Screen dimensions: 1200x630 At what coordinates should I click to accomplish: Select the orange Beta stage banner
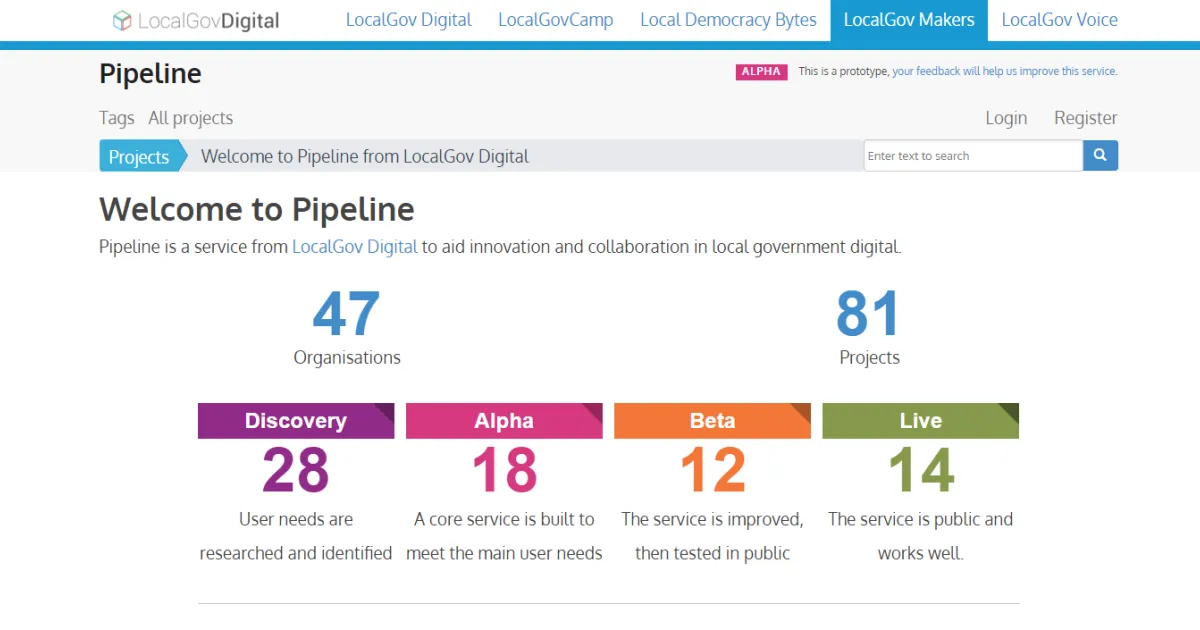click(x=712, y=421)
